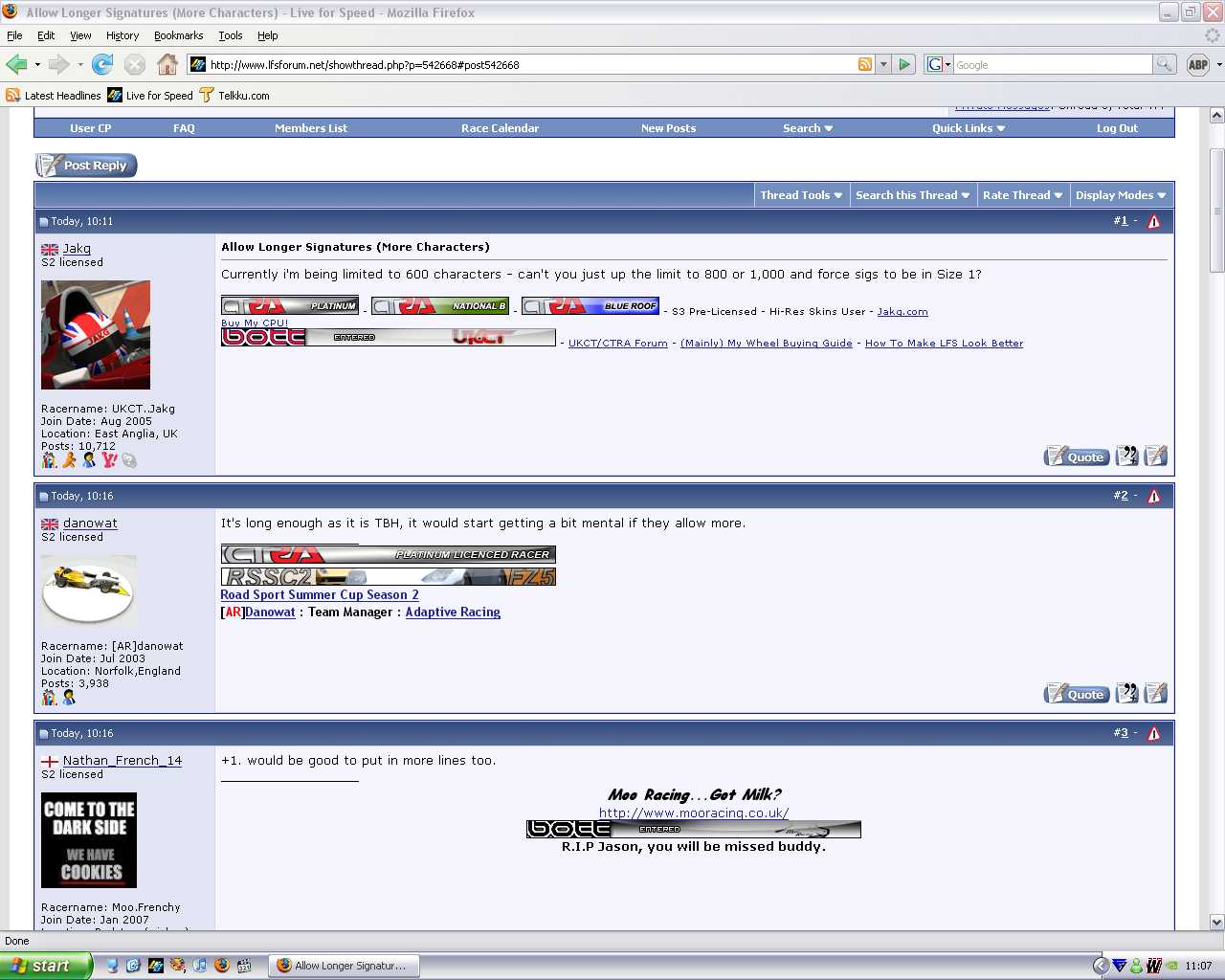Screen dimensions: 1225x980
Task: Open the Telkku.com bookmark
Action: [234, 96]
